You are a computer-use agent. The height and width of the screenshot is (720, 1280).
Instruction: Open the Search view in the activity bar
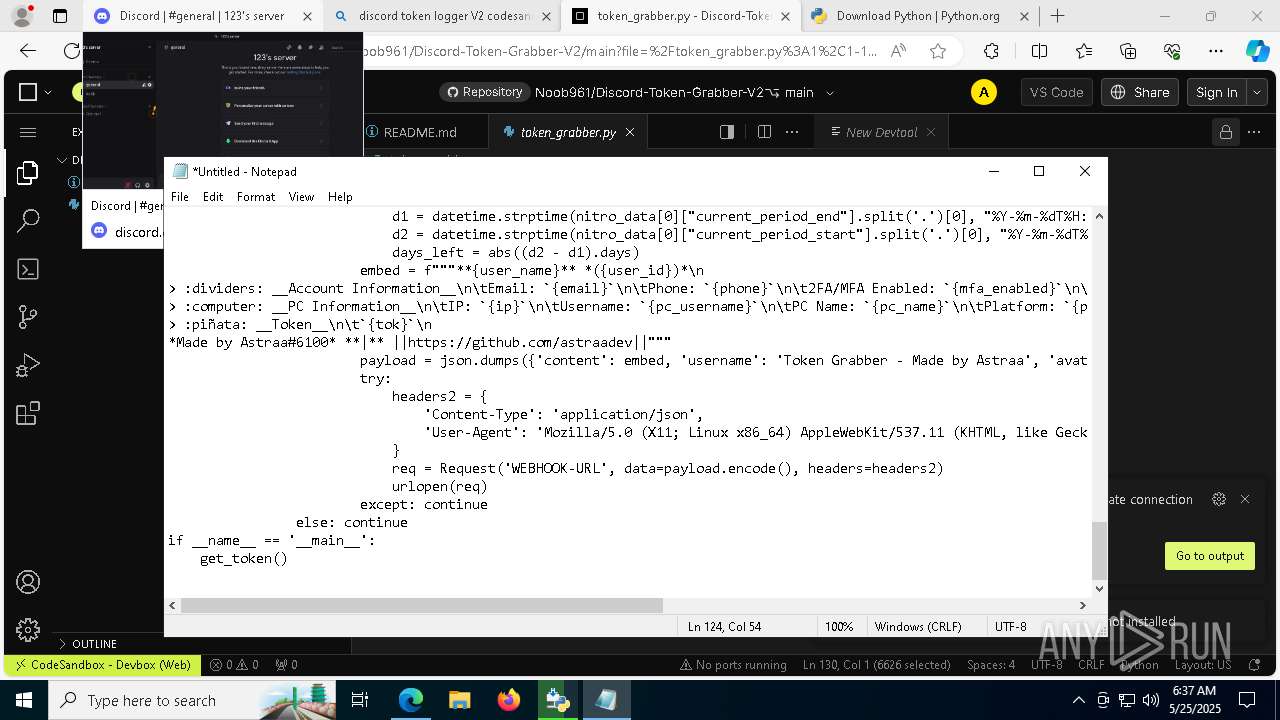click(x=27, y=221)
